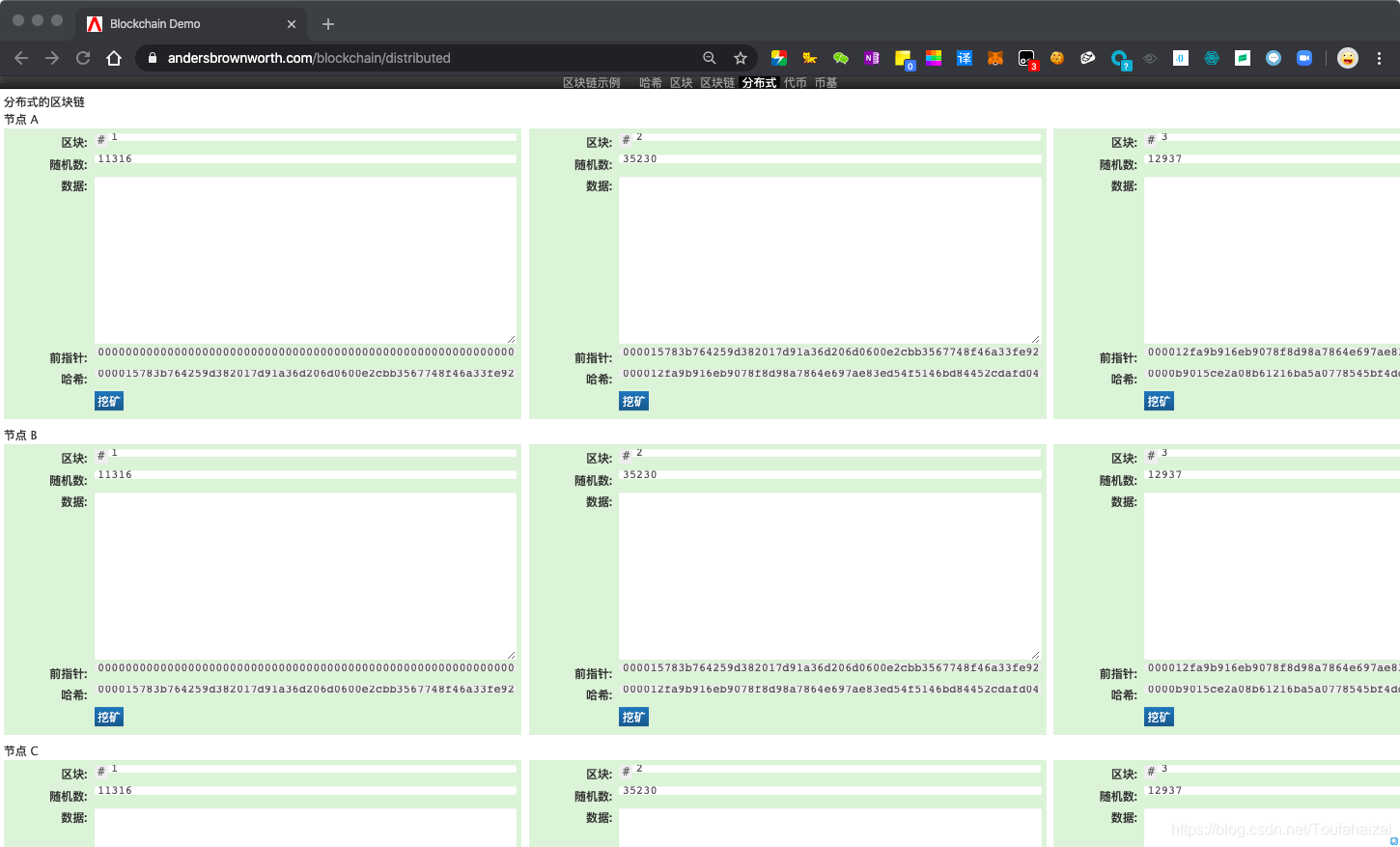Open the extension with red 3 badge
Screen dimensions: 1400x847
click(1027, 60)
